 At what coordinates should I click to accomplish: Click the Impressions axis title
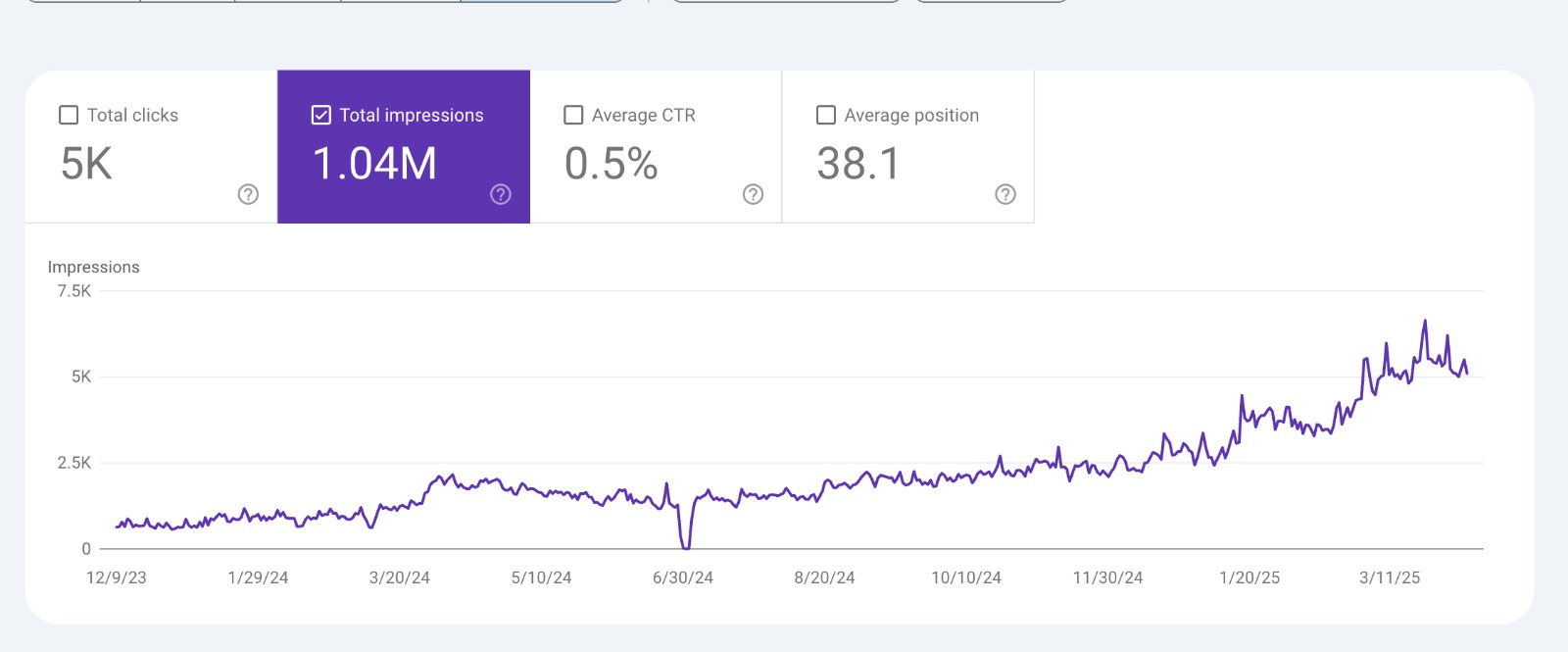[x=94, y=267]
